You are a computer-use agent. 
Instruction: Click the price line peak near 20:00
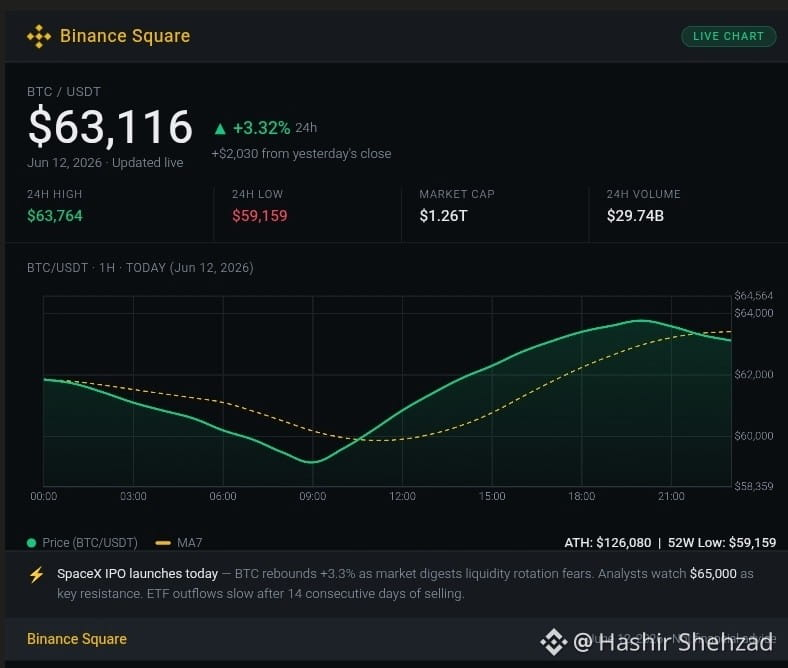[x=641, y=321]
